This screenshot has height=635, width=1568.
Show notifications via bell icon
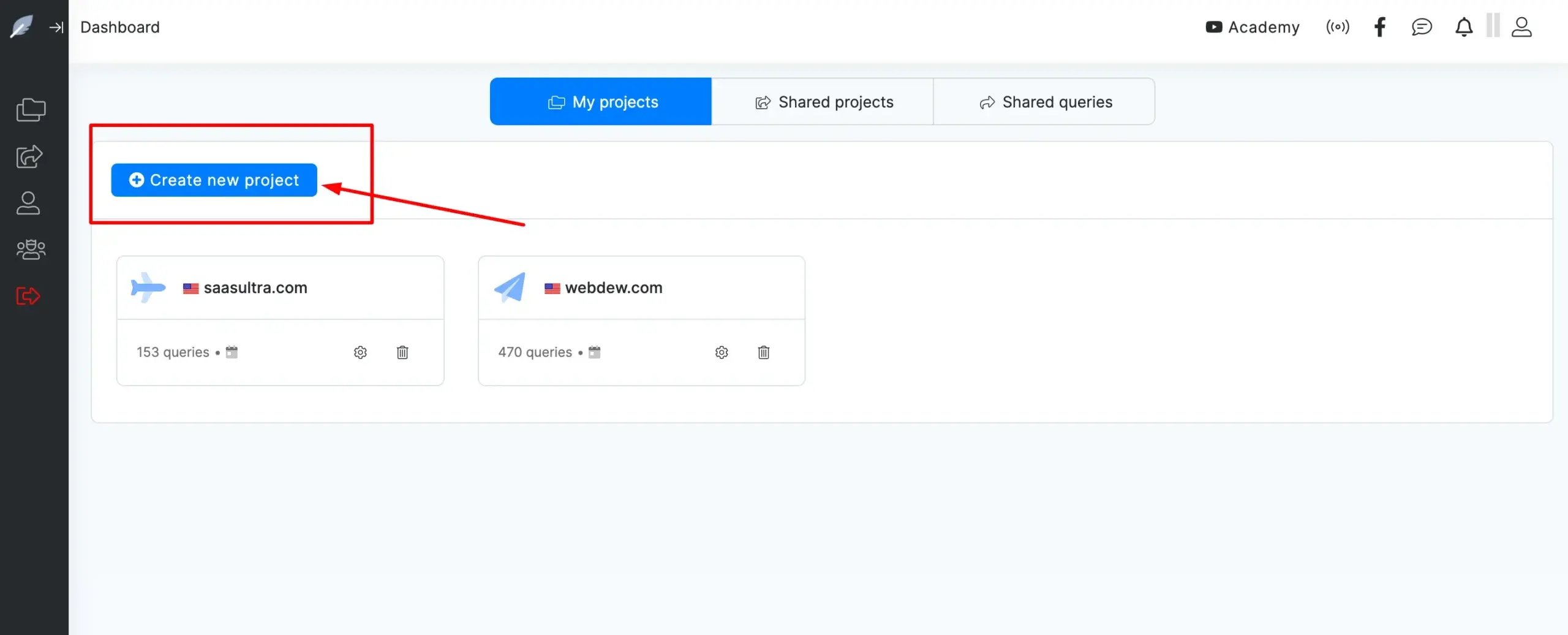coord(1464,27)
